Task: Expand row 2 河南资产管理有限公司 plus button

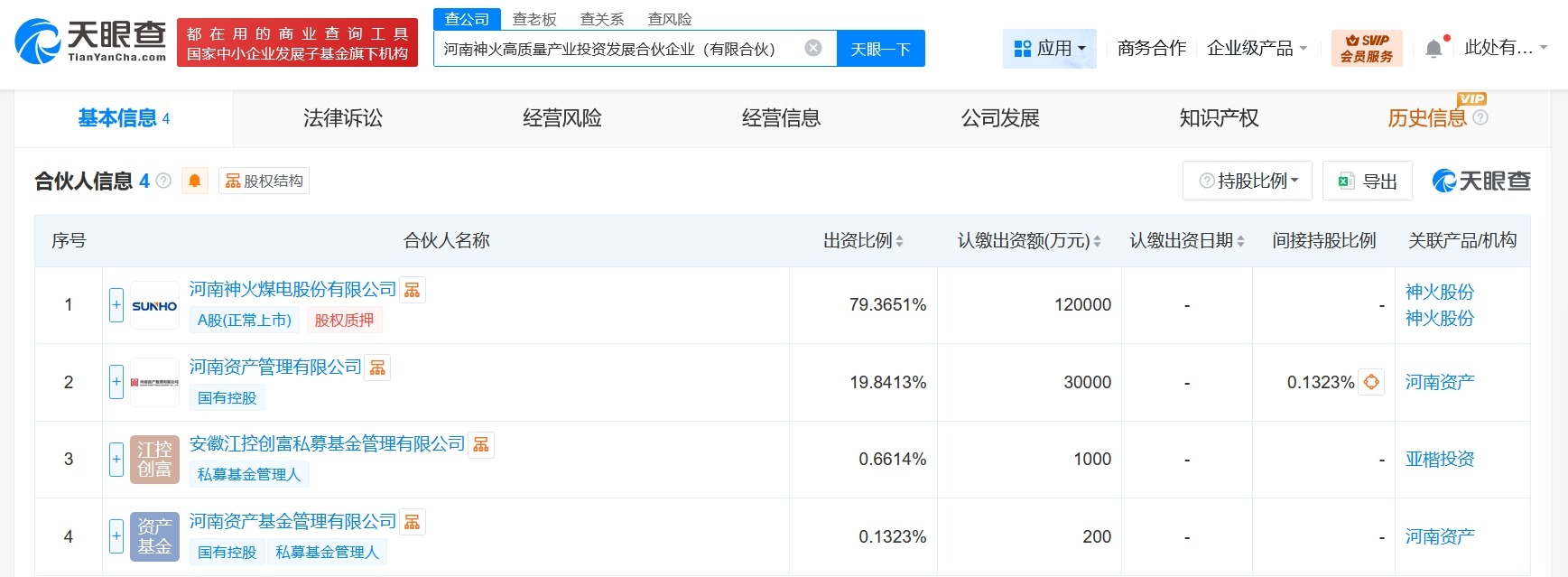Action: click(x=116, y=382)
